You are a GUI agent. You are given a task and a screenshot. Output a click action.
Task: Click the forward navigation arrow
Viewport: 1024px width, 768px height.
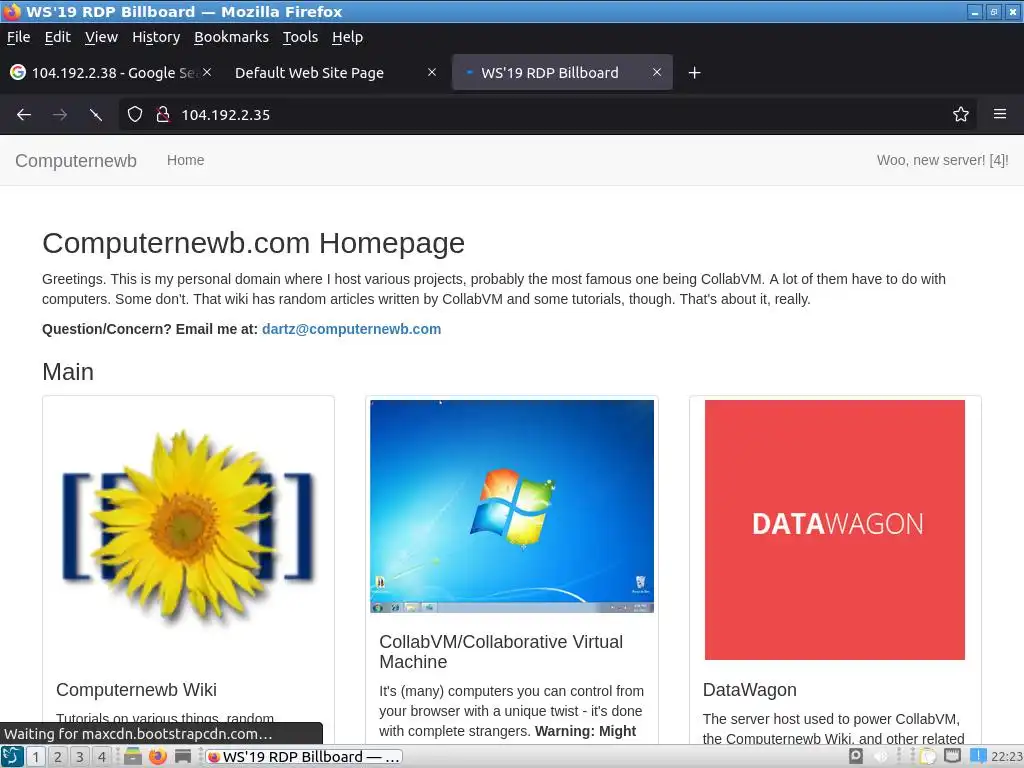tap(59, 115)
